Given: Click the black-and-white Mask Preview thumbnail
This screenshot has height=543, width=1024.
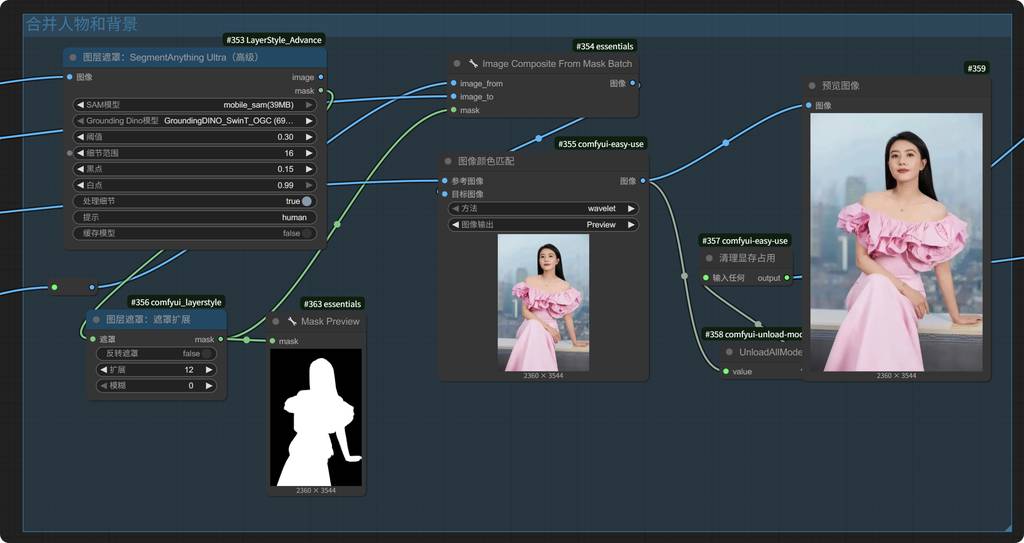Looking at the screenshot, I should pos(316,418).
